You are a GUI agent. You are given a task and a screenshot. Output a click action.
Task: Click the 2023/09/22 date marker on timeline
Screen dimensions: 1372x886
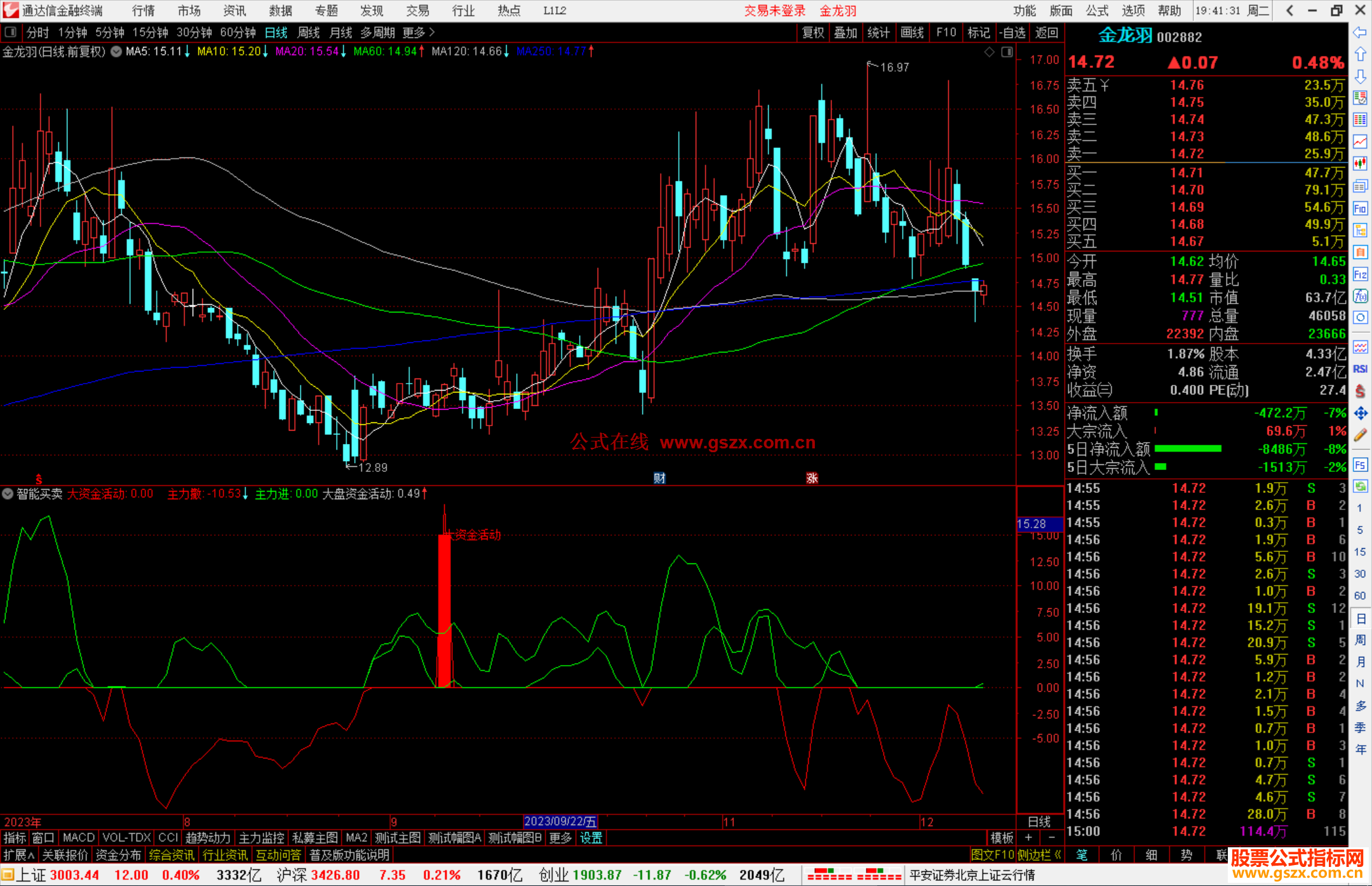(x=560, y=821)
